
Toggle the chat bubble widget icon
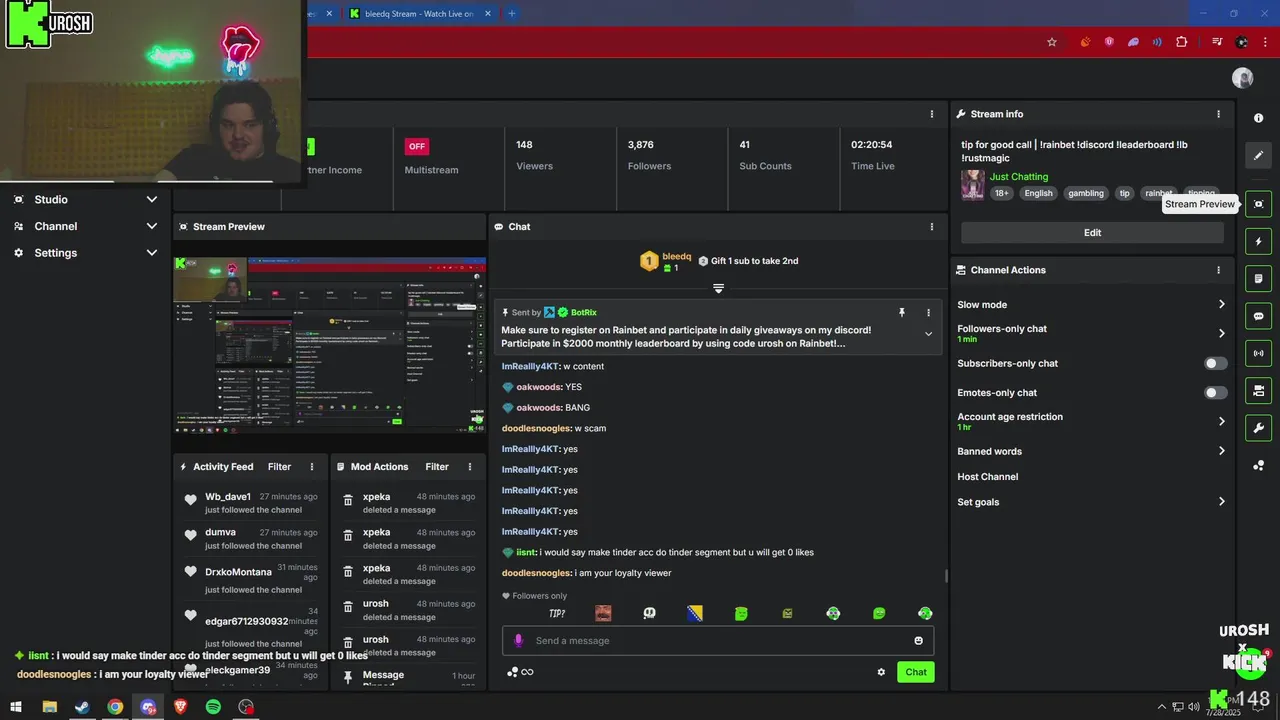pos(1258,316)
